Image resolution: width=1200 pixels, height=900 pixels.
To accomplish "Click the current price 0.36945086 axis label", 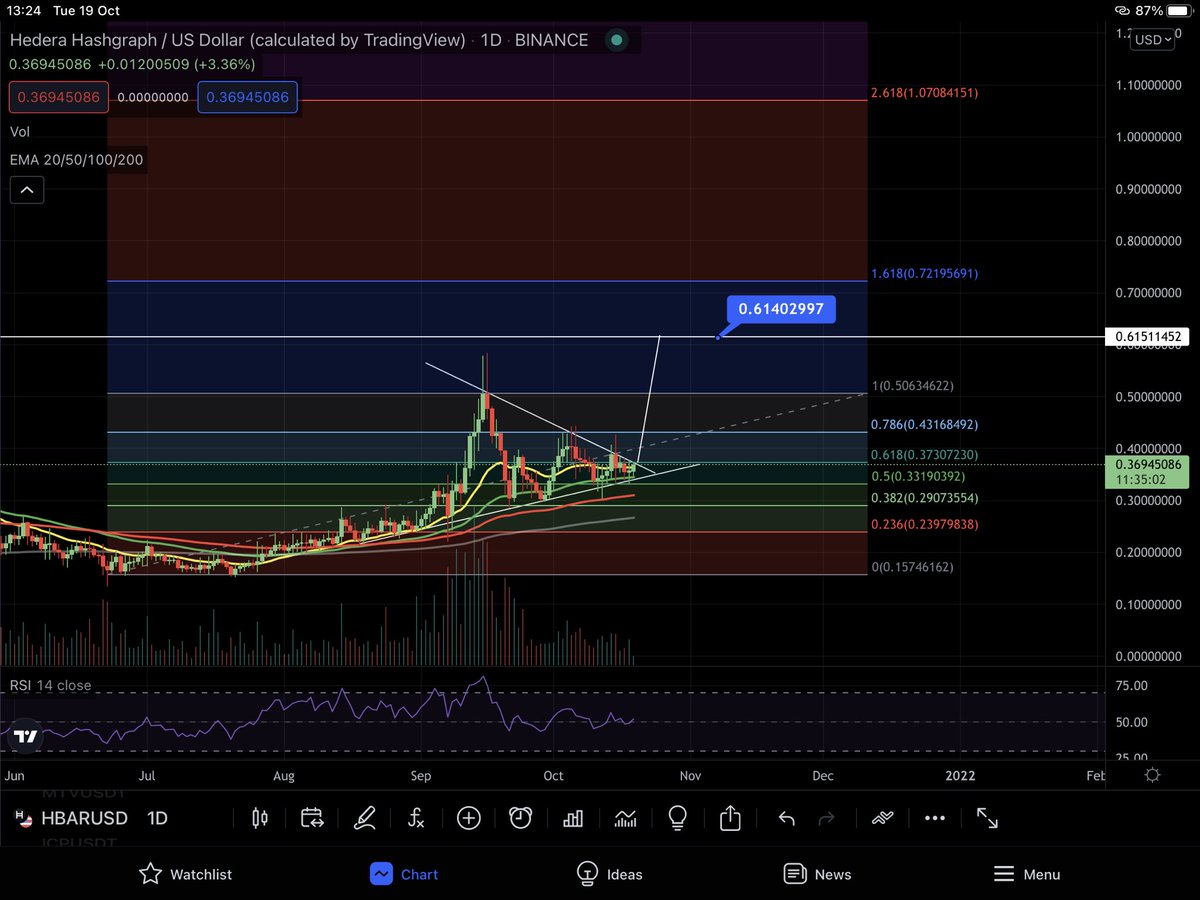I will click(x=1146, y=470).
